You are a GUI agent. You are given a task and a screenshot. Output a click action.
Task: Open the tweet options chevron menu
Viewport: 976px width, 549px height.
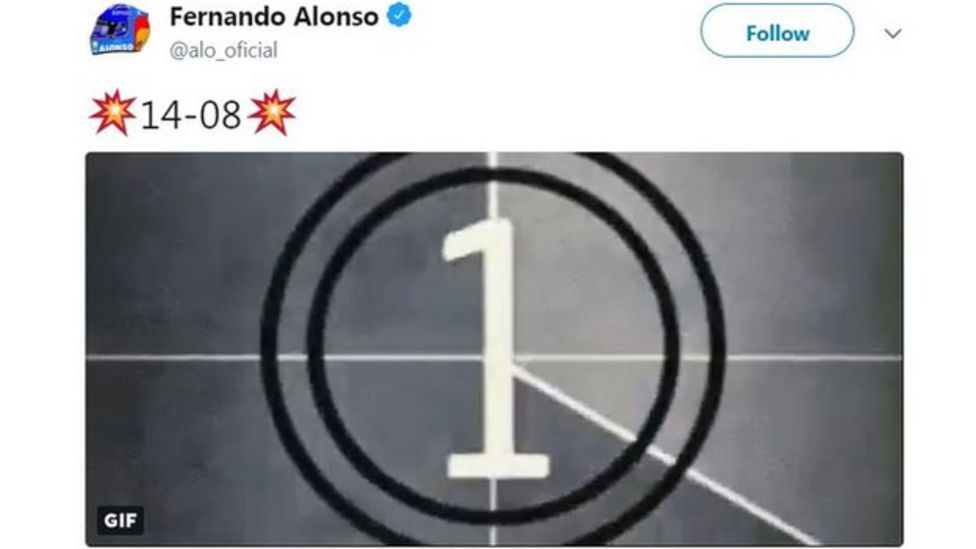893,33
